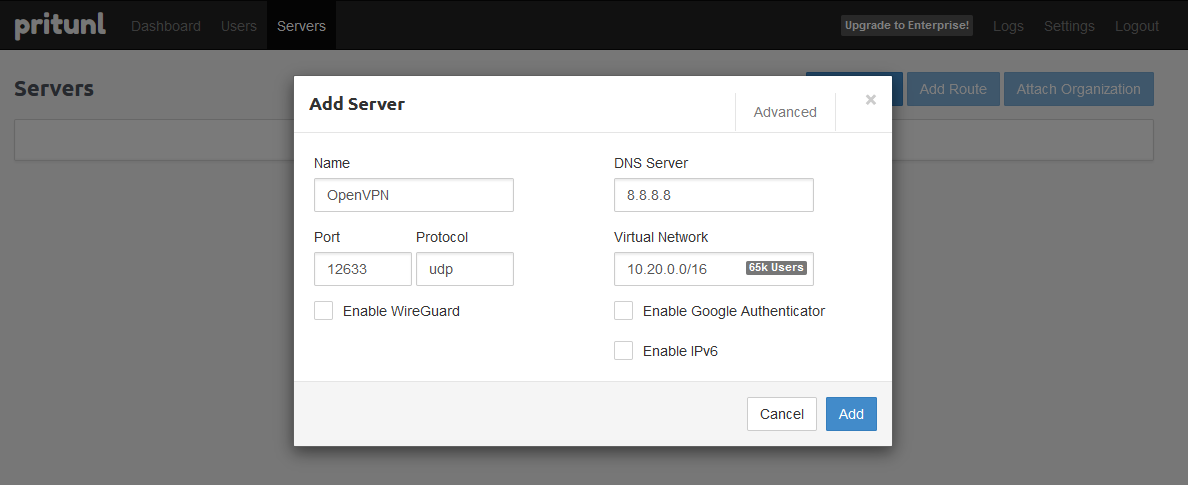Viewport: 1188px width, 485px height.
Task: Click Attach Organization button
Action: point(1078,89)
